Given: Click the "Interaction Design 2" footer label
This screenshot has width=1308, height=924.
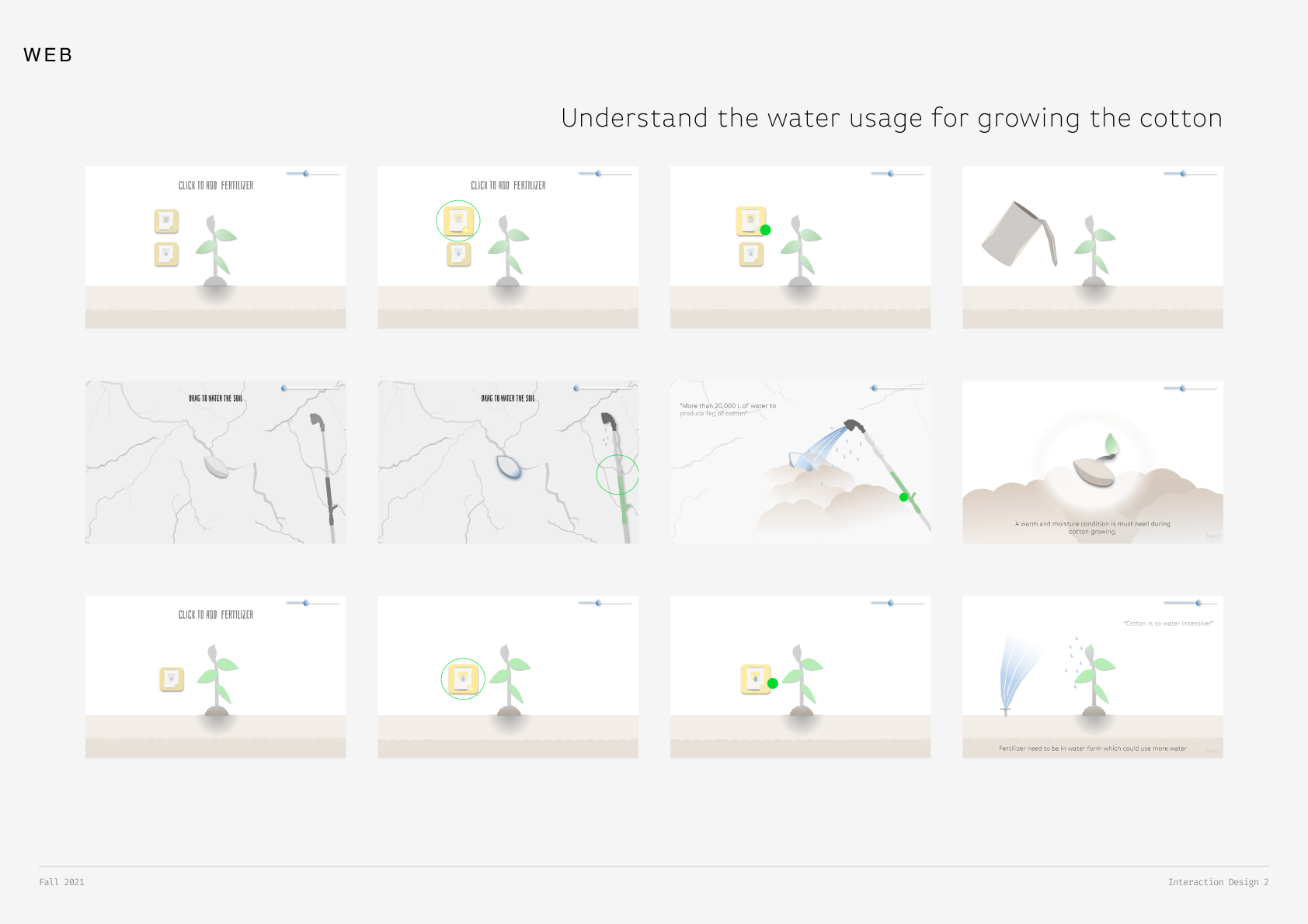Looking at the screenshot, I should pyautogui.click(x=1218, y=882).
